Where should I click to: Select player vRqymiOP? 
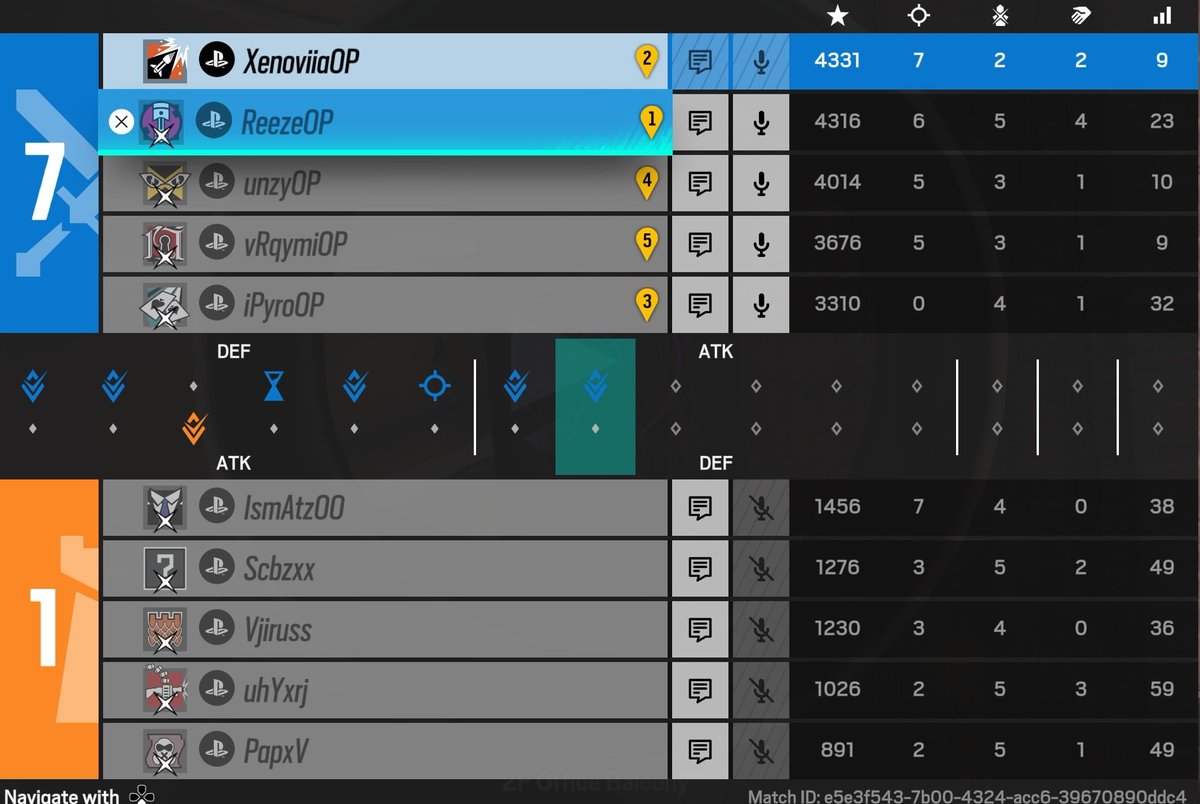[x=385, y=244]
